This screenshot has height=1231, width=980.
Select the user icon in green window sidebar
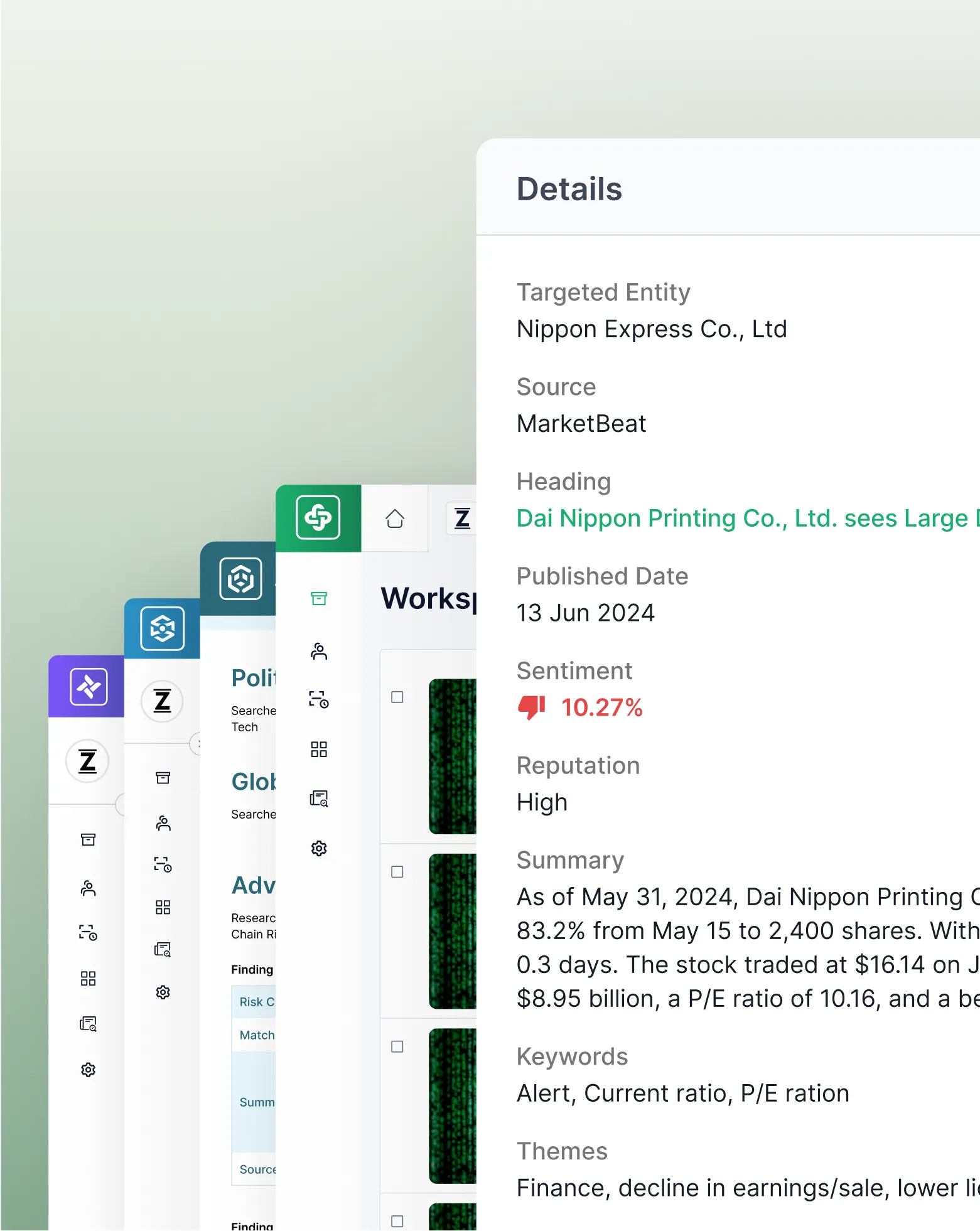[x=319, y=651]
